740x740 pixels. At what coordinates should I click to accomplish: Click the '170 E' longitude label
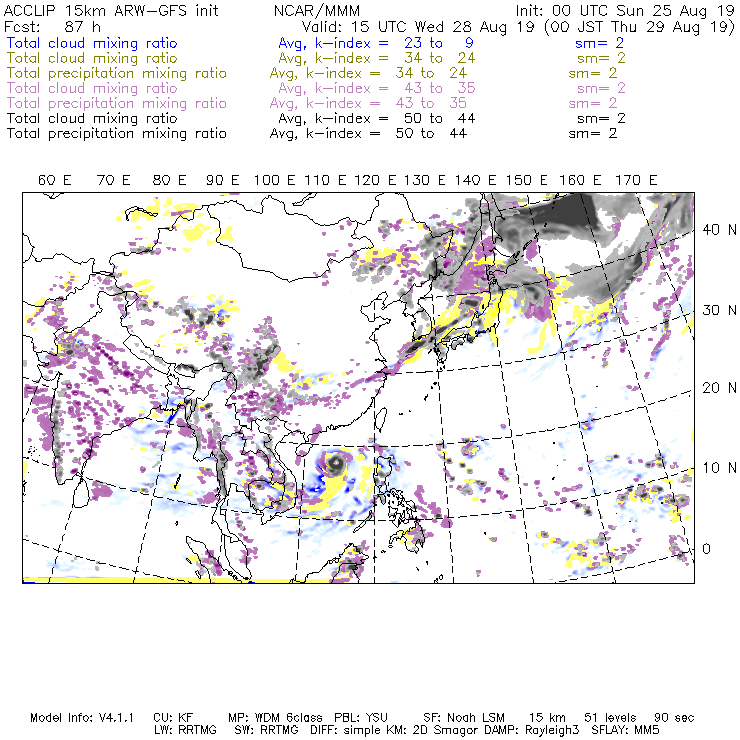pyautogui.click(x=636, y=180)
